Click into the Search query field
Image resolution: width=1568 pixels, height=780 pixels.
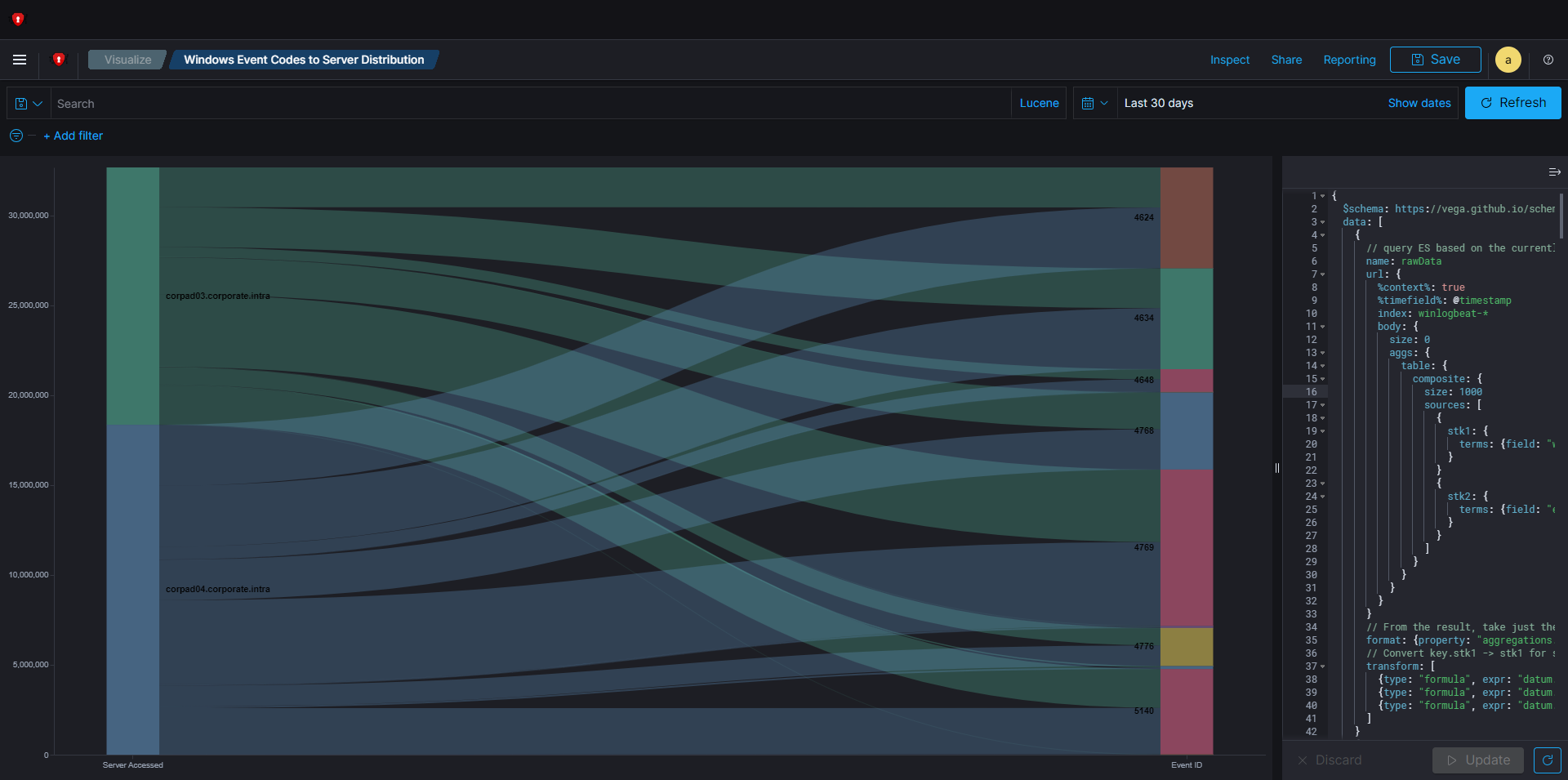click(x=531, y=104)
